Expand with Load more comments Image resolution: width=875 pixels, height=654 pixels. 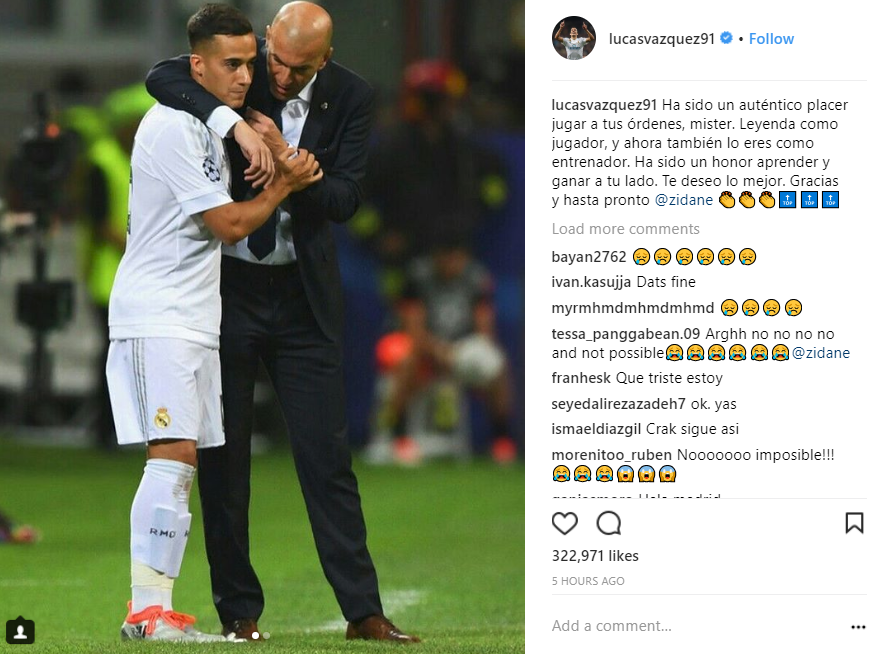coord(626,229)
